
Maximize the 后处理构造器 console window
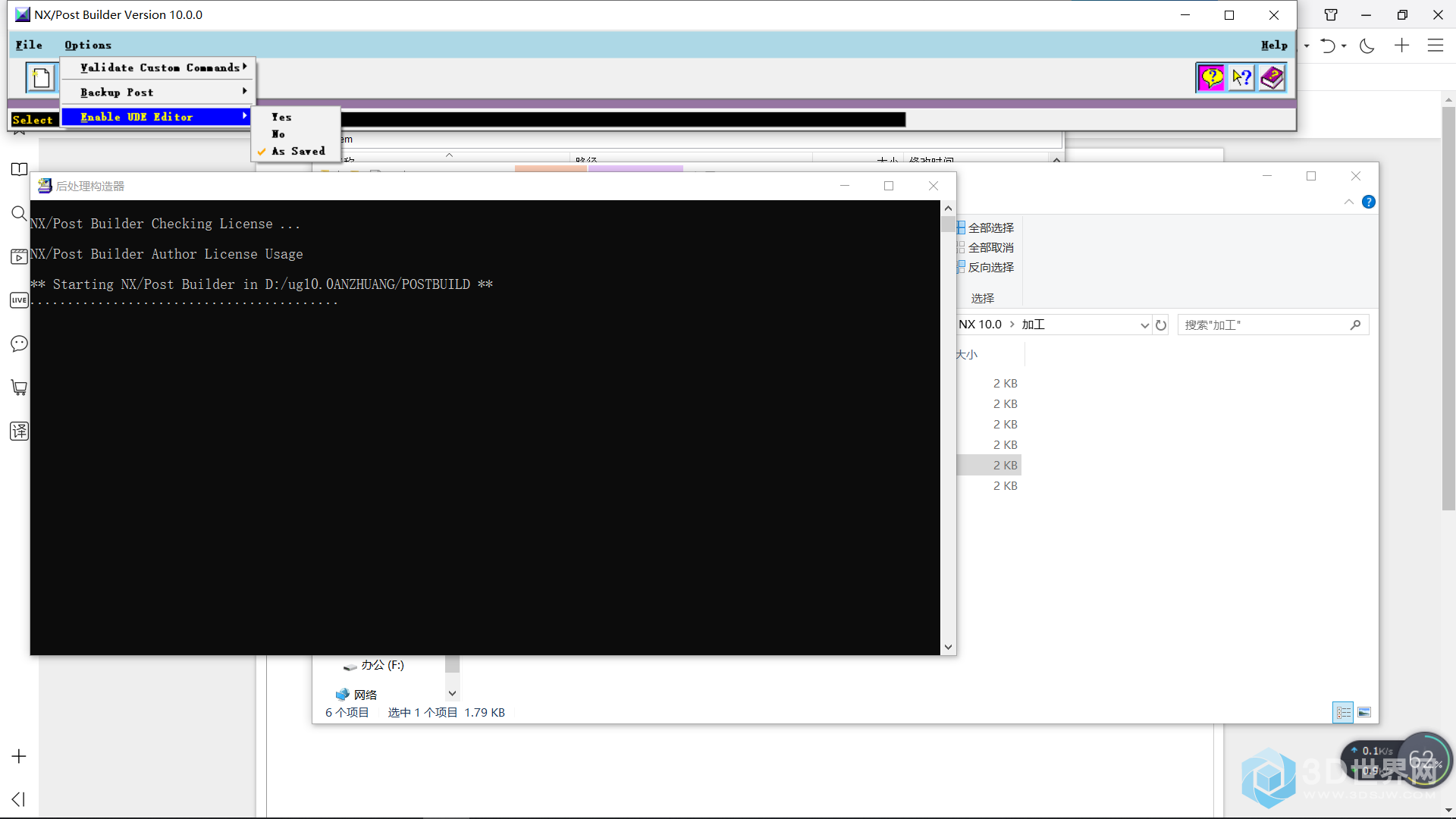coord(889,186)
